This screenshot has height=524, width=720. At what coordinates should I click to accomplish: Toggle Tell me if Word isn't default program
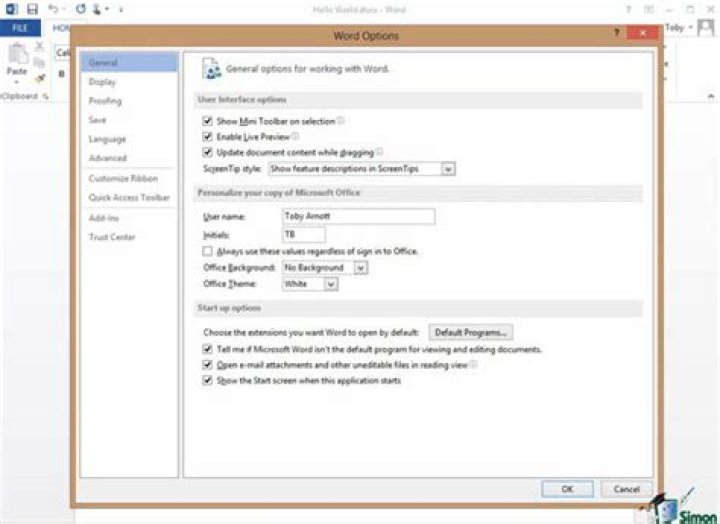tap(207, 349)
